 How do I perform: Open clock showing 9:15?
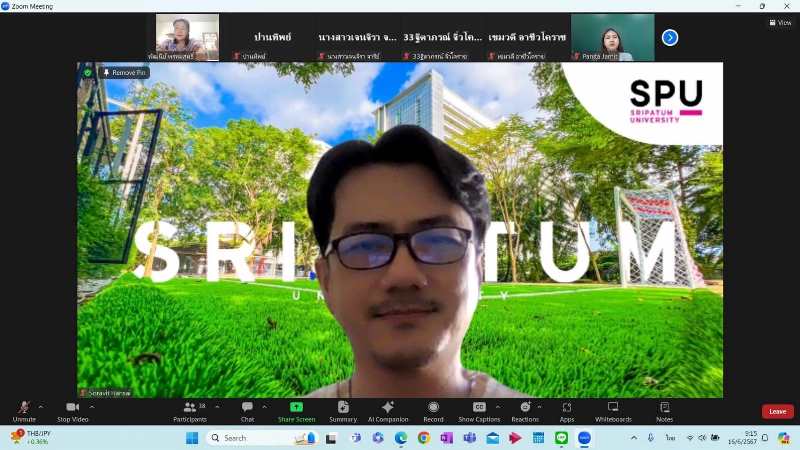tap(742, 438)
